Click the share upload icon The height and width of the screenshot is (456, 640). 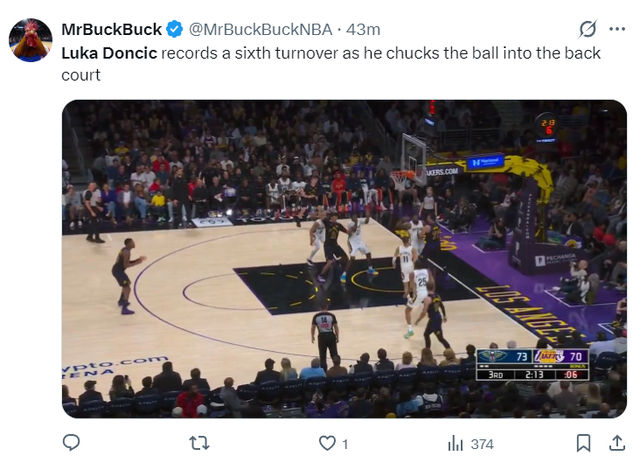point(618,442)
